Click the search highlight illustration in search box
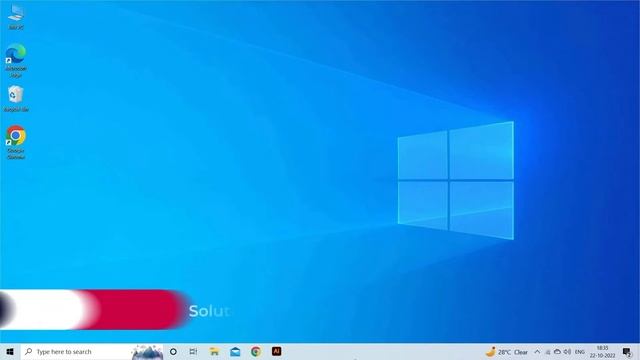Viewport: 640px width, 360px height. click(x=147, y=352)
